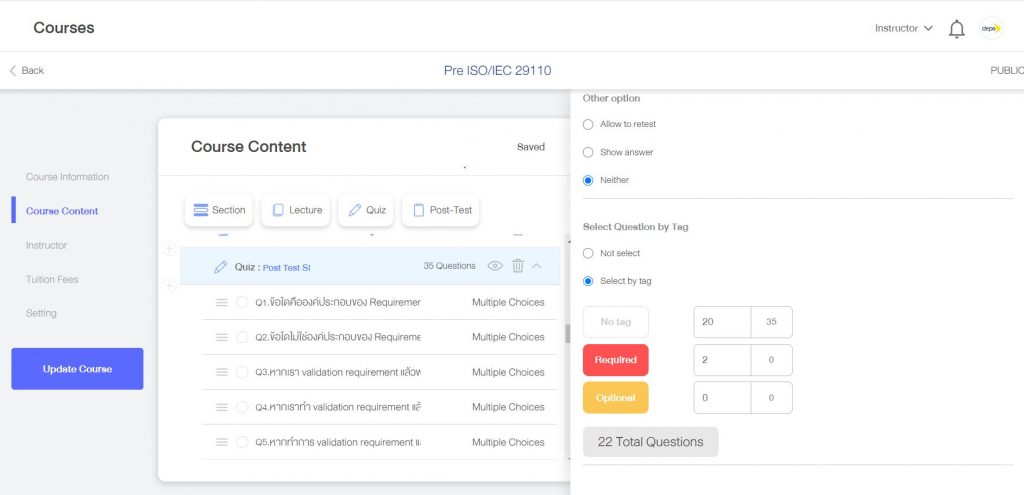This screenshot has width=1024, height=495.
Task: Choose Not select under Select Question by Tag
Action: click(x=588, y=253)
